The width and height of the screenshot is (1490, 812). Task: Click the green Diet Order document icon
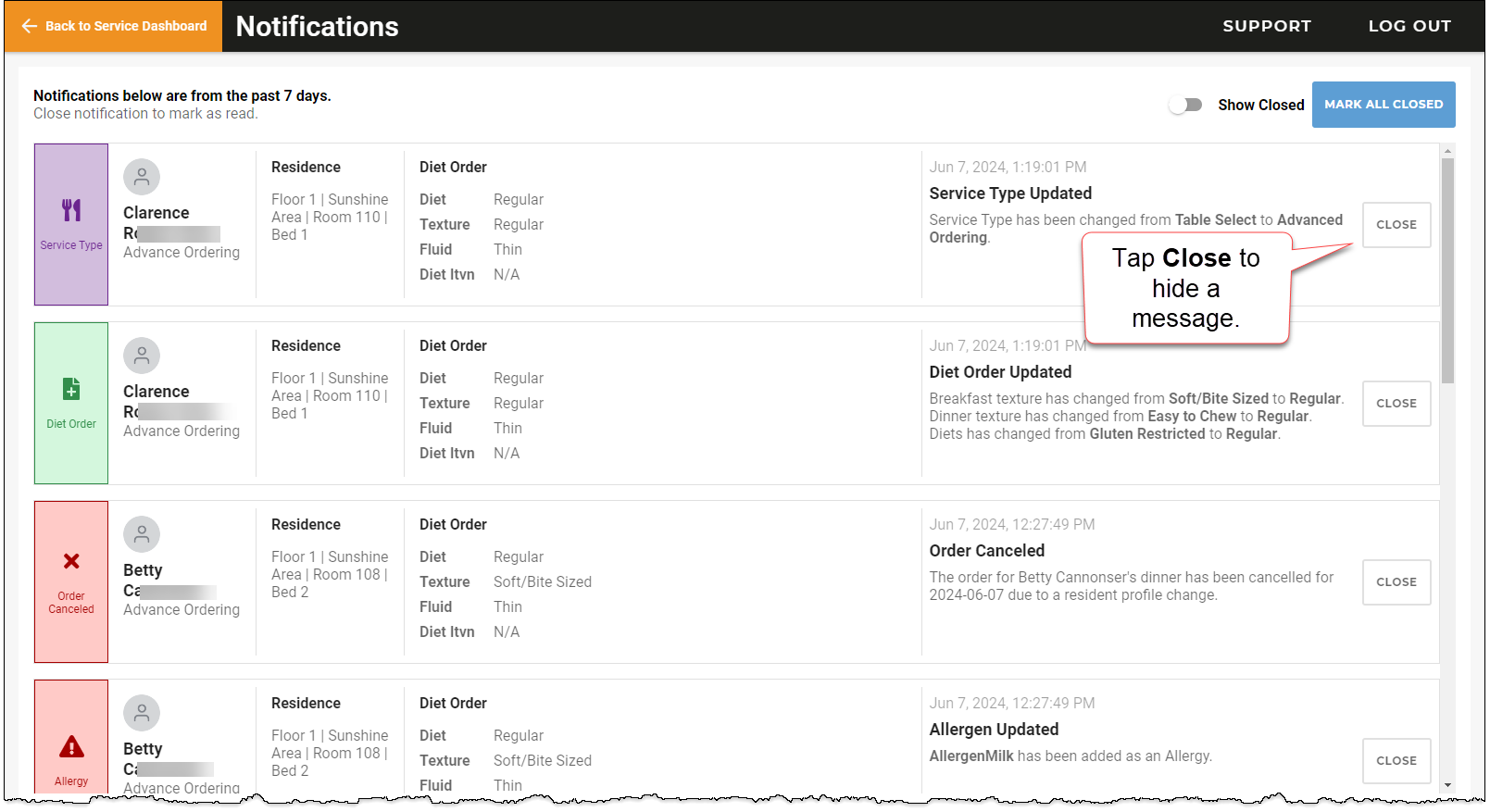71,389
